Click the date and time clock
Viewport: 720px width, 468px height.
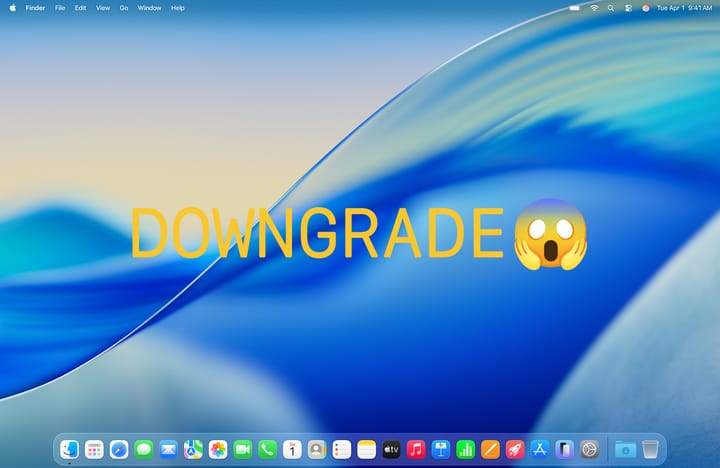(684, 8)
